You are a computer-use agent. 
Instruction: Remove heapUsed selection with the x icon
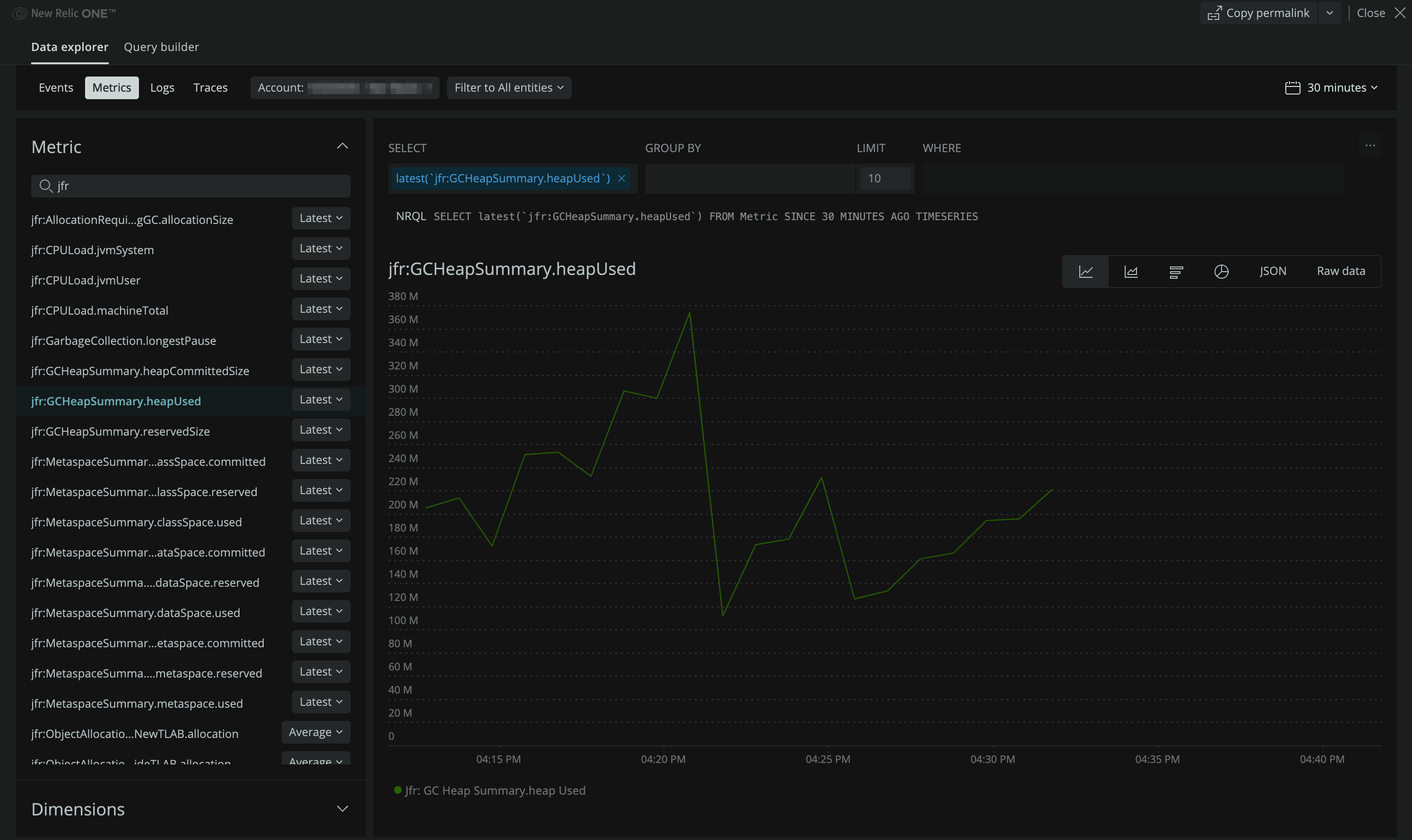pyautogui.click(x=621, y=178)
